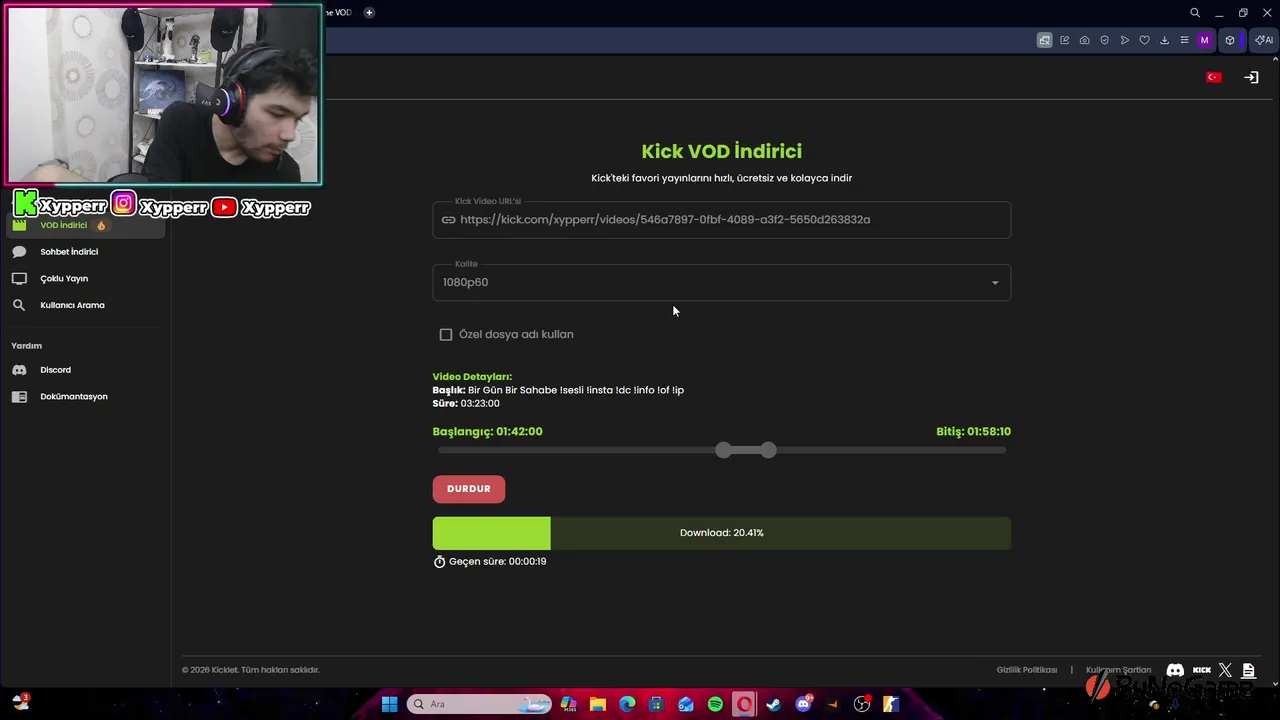The height and width of the screenshot is (720, 1280).
Task: Open Sohbet İndirici in sidebar
Action: click(85, 252)
